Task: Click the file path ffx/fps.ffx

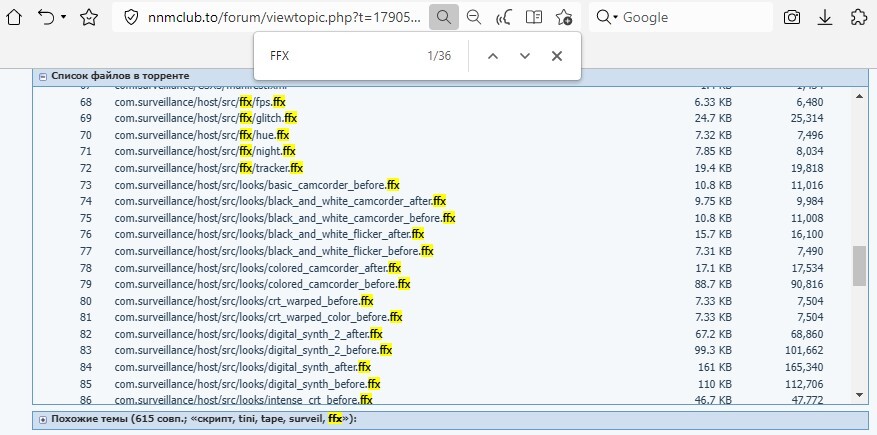Action: (200, 102)
